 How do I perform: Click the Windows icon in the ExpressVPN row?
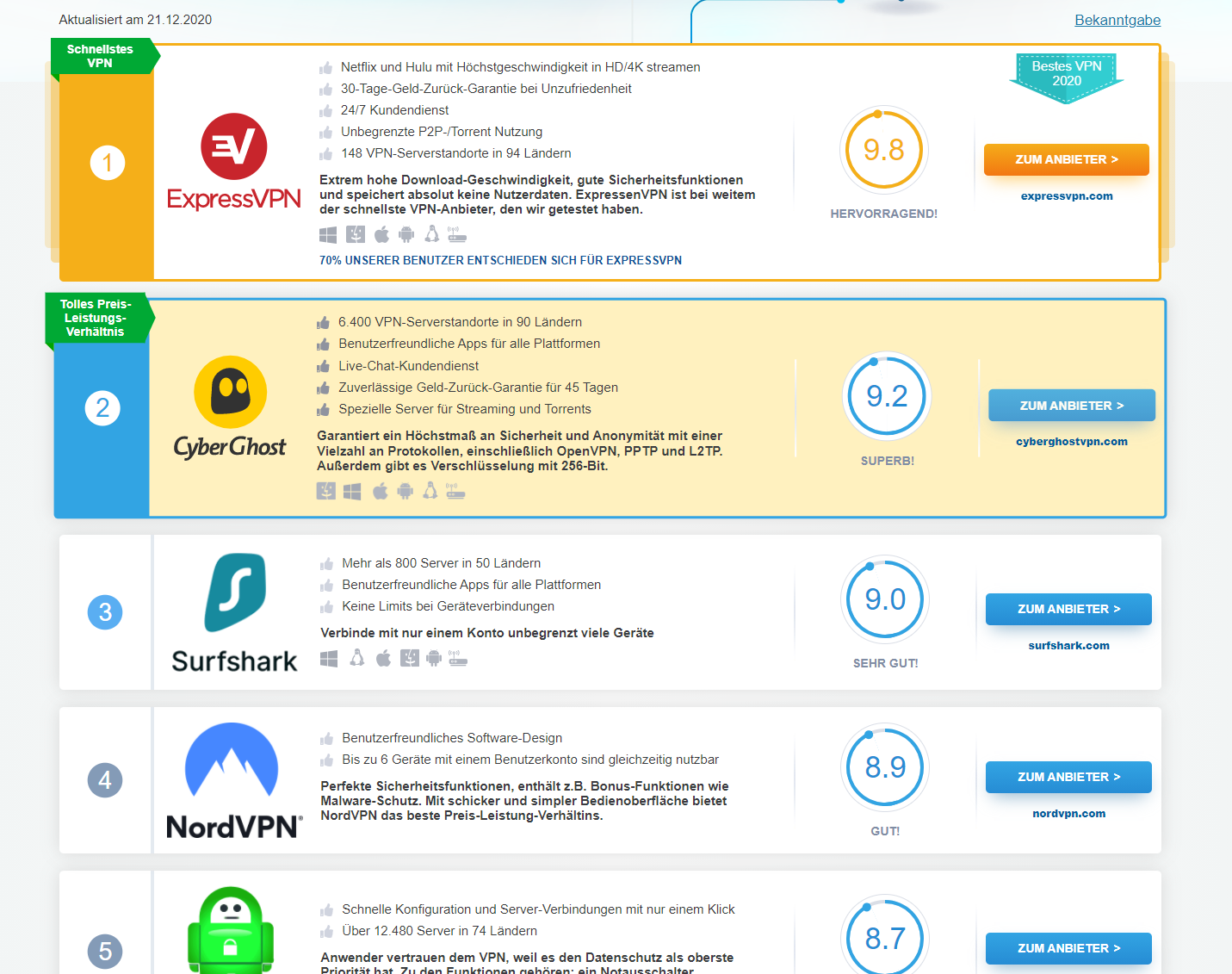328,235
